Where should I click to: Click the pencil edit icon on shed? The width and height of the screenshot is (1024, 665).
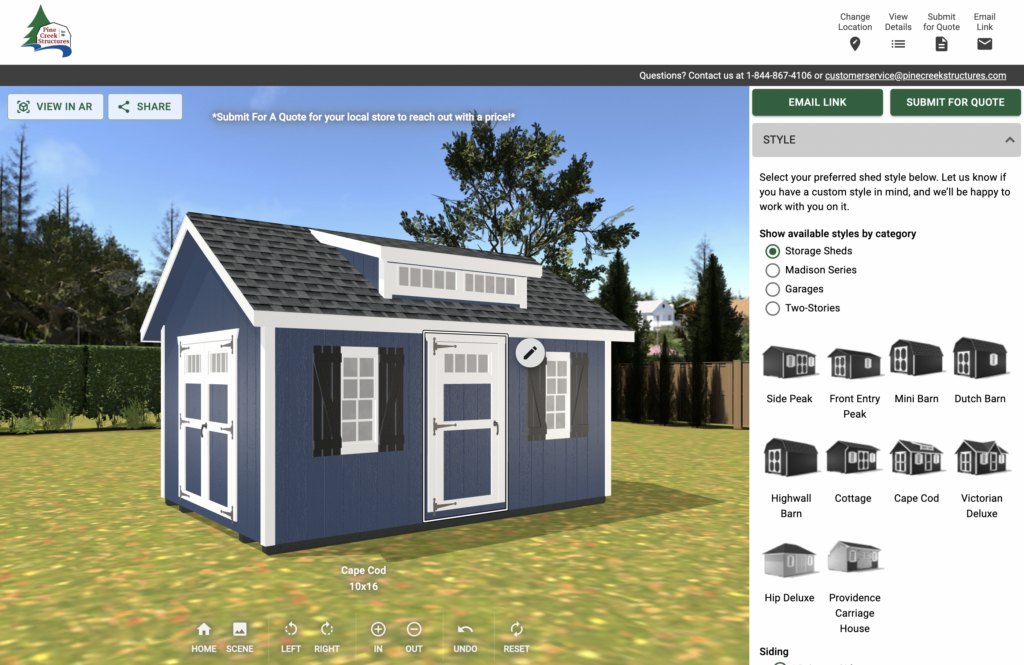(530, 352)
